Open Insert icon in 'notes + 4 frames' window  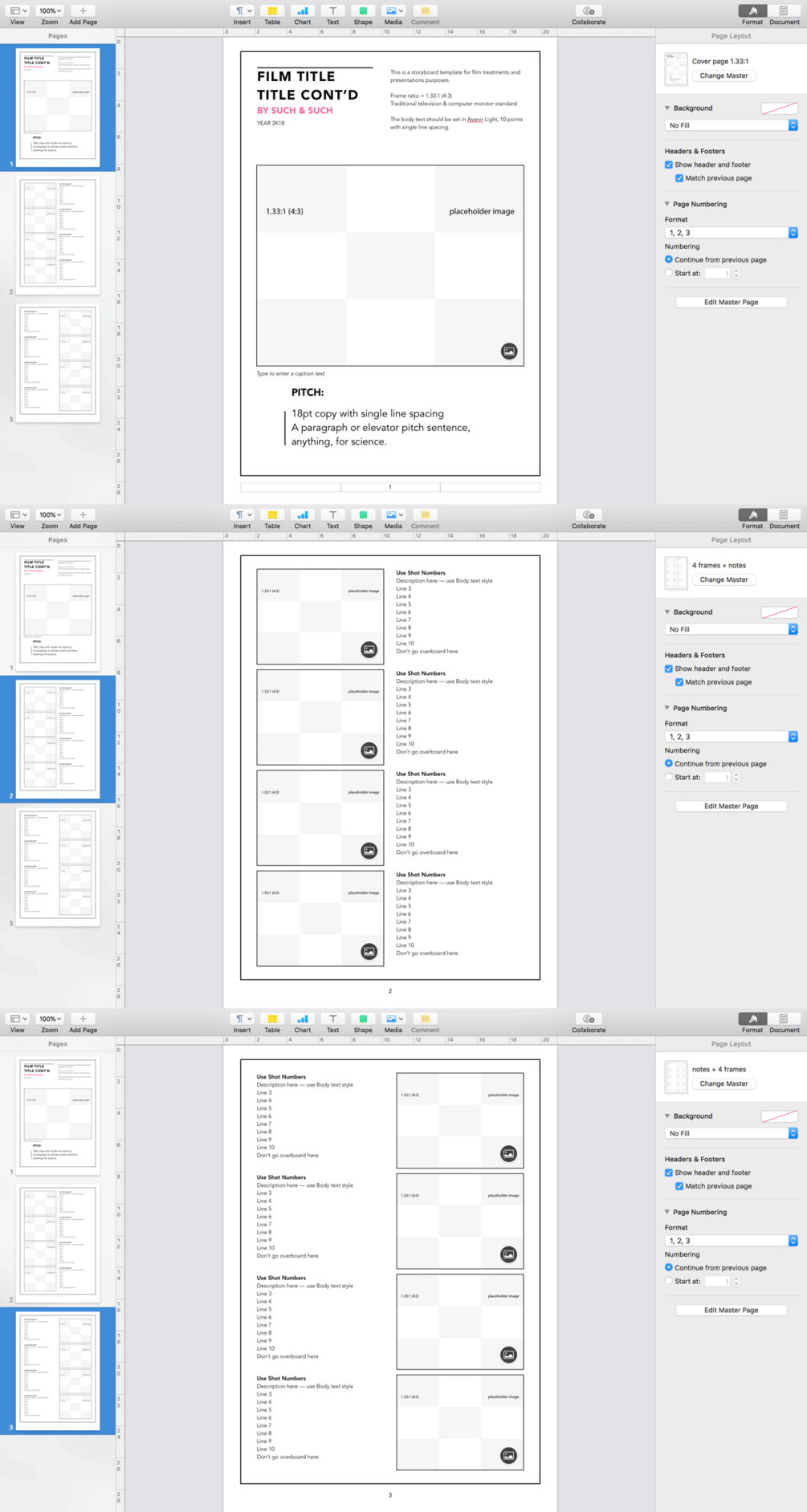tap(242, 1019)
